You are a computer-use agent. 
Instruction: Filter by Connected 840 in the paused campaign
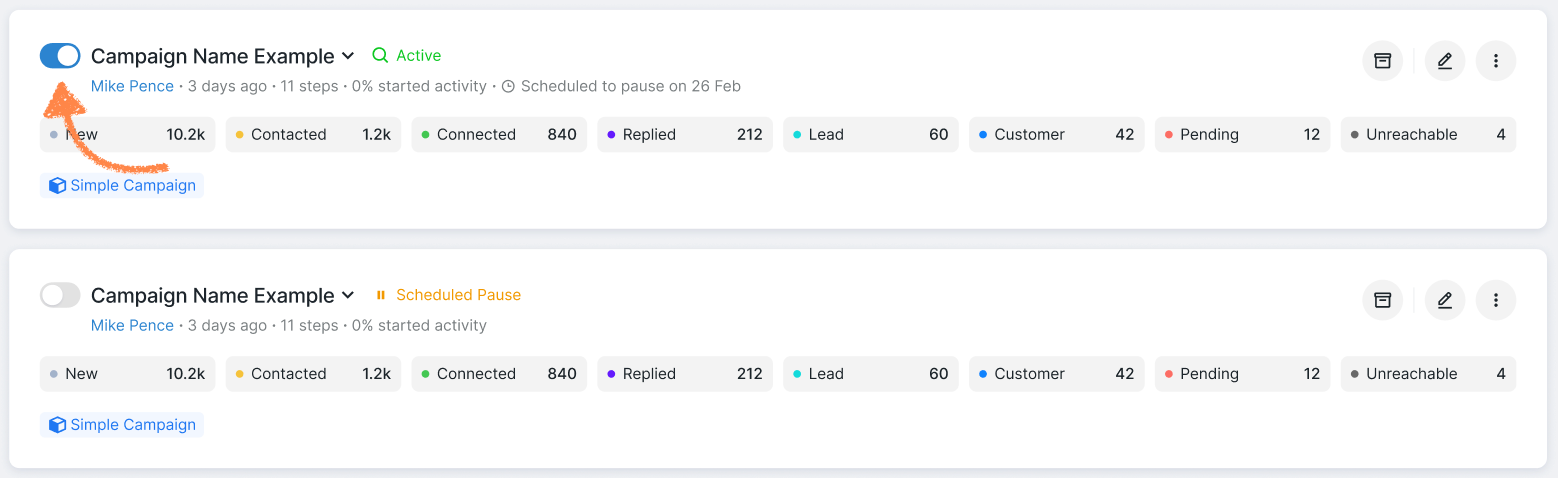[x=498, y=374]
